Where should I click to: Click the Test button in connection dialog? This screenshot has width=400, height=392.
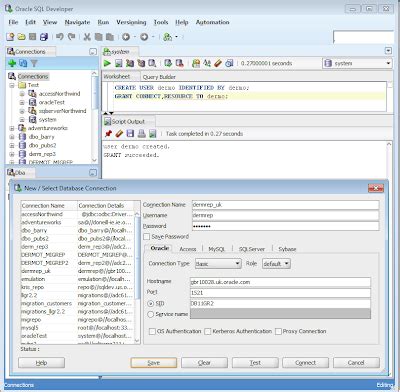point(255,363)
